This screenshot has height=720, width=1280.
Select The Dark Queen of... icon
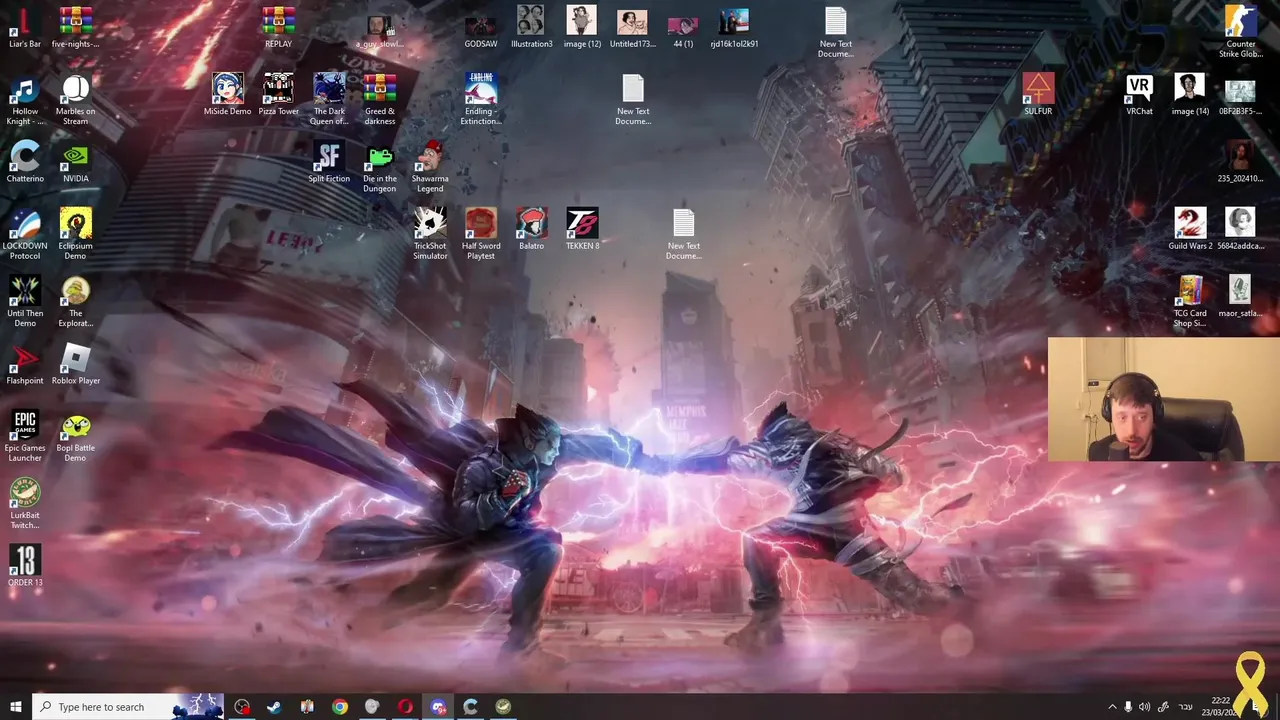329,99
